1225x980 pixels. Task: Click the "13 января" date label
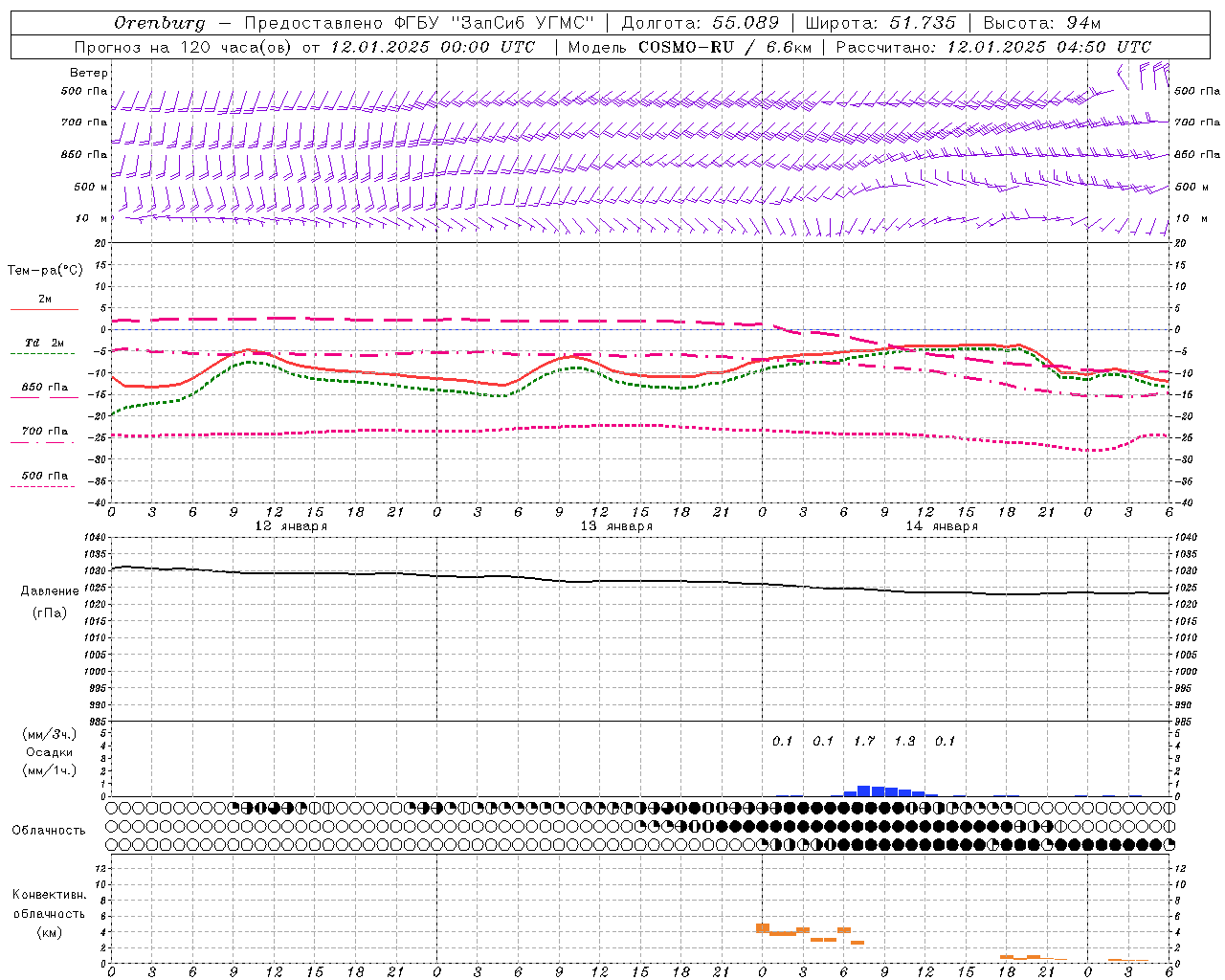click(x=616, y=526)
